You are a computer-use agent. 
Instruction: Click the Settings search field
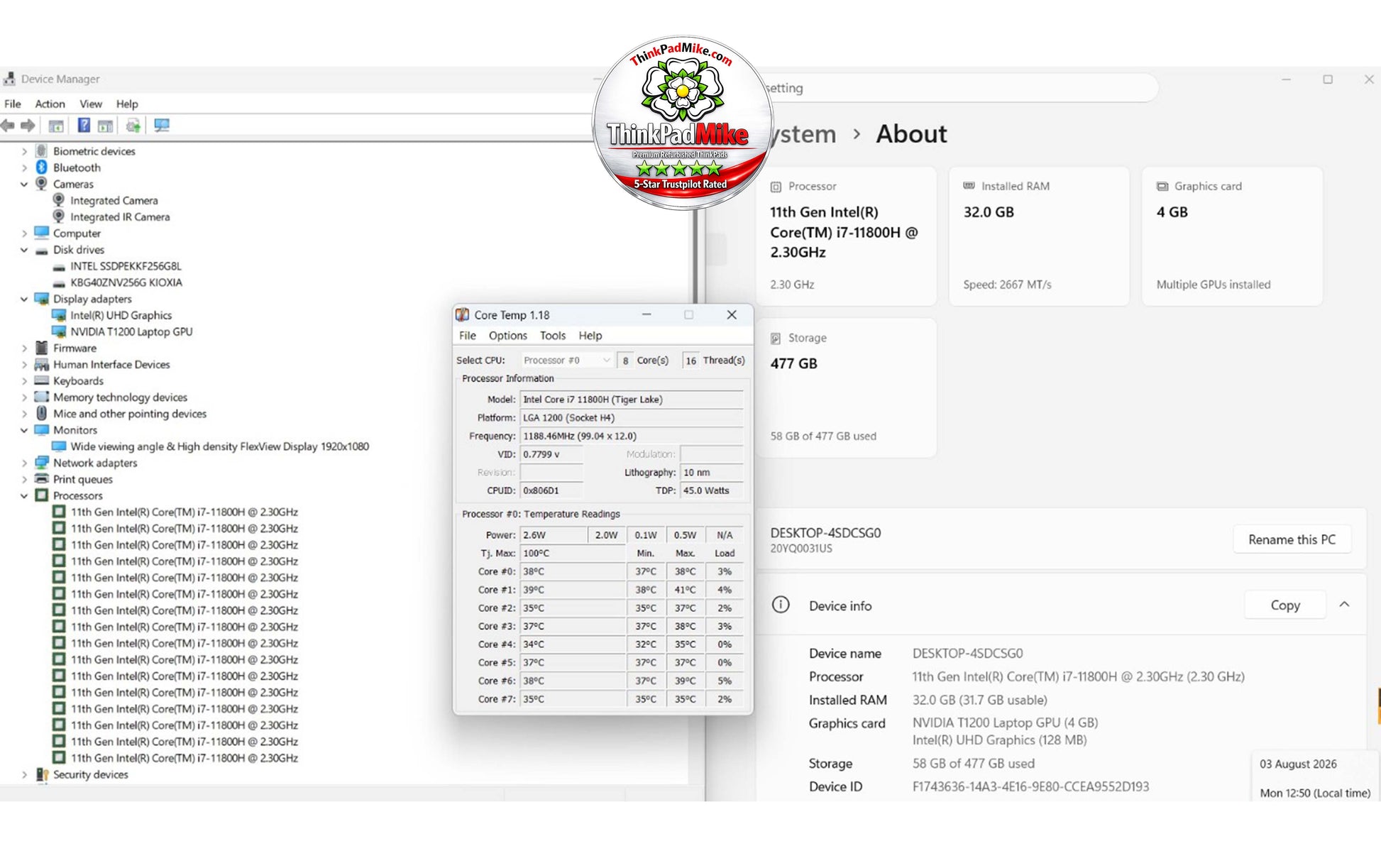[962, 88]
